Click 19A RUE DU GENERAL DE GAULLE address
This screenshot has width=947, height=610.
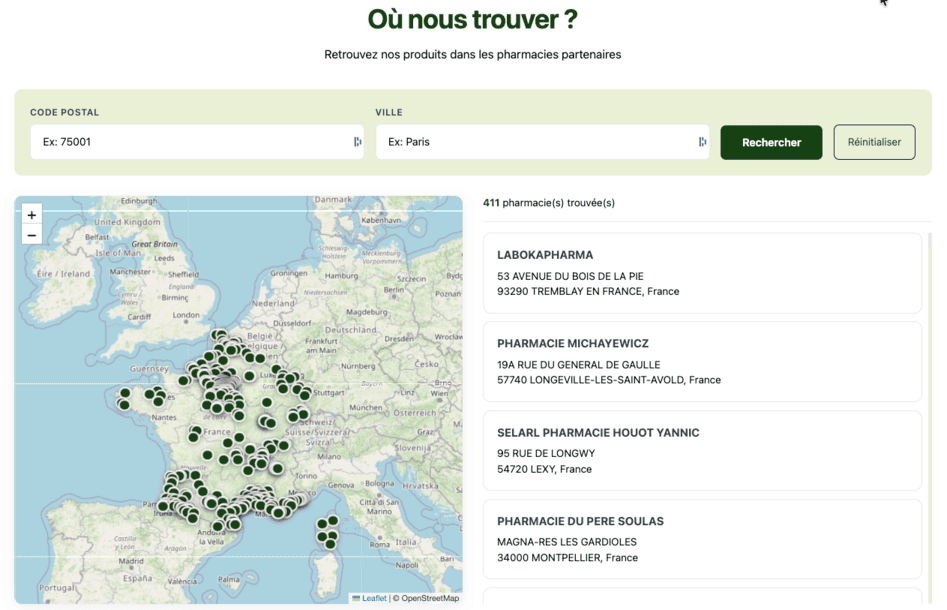pyautogui.click(x=579, y=365)
